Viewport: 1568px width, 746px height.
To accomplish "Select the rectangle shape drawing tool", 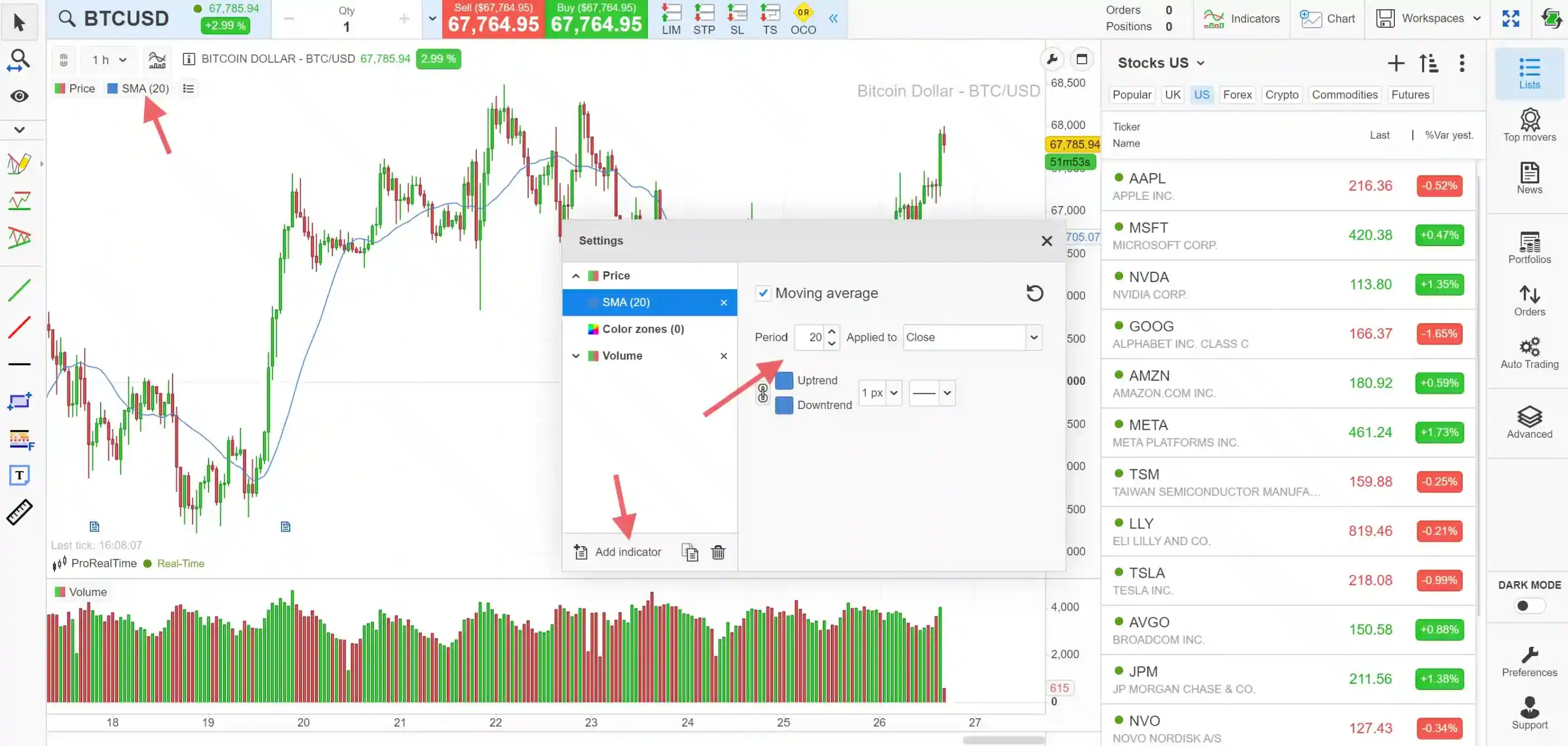I will (x=20, y=401).
